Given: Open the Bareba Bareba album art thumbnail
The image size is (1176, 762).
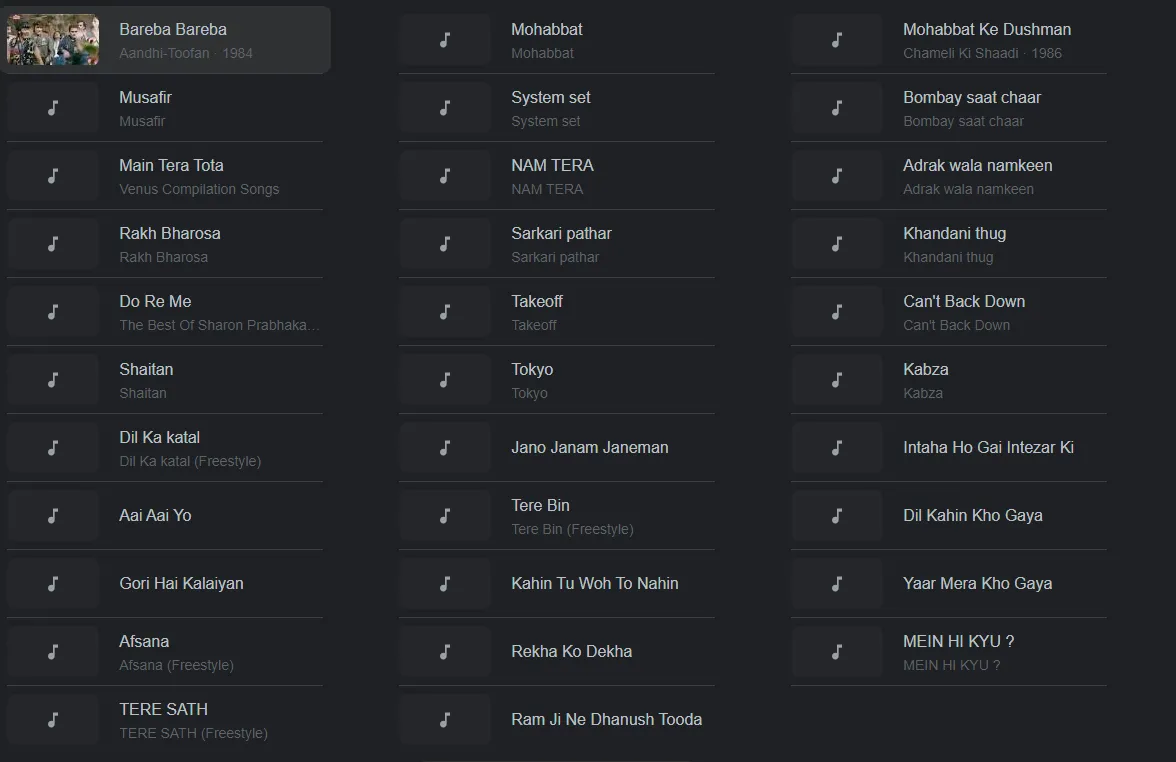Looking at the screenshot, I should tap(53, 40).
